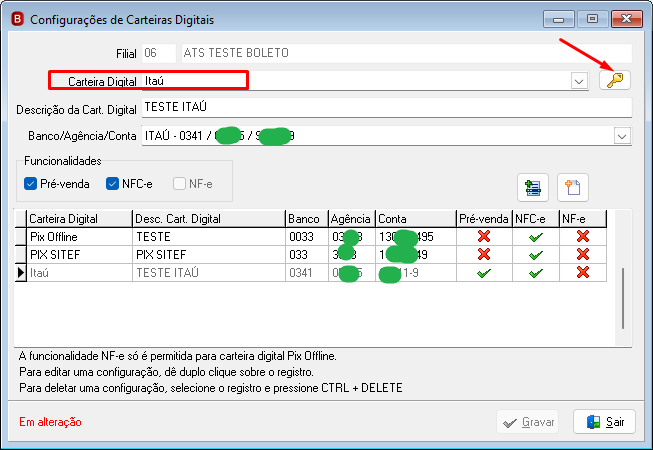Click red X Pré-venda for Pix Offline
This screenshot has width=653, height=450.
click(484, 236)
